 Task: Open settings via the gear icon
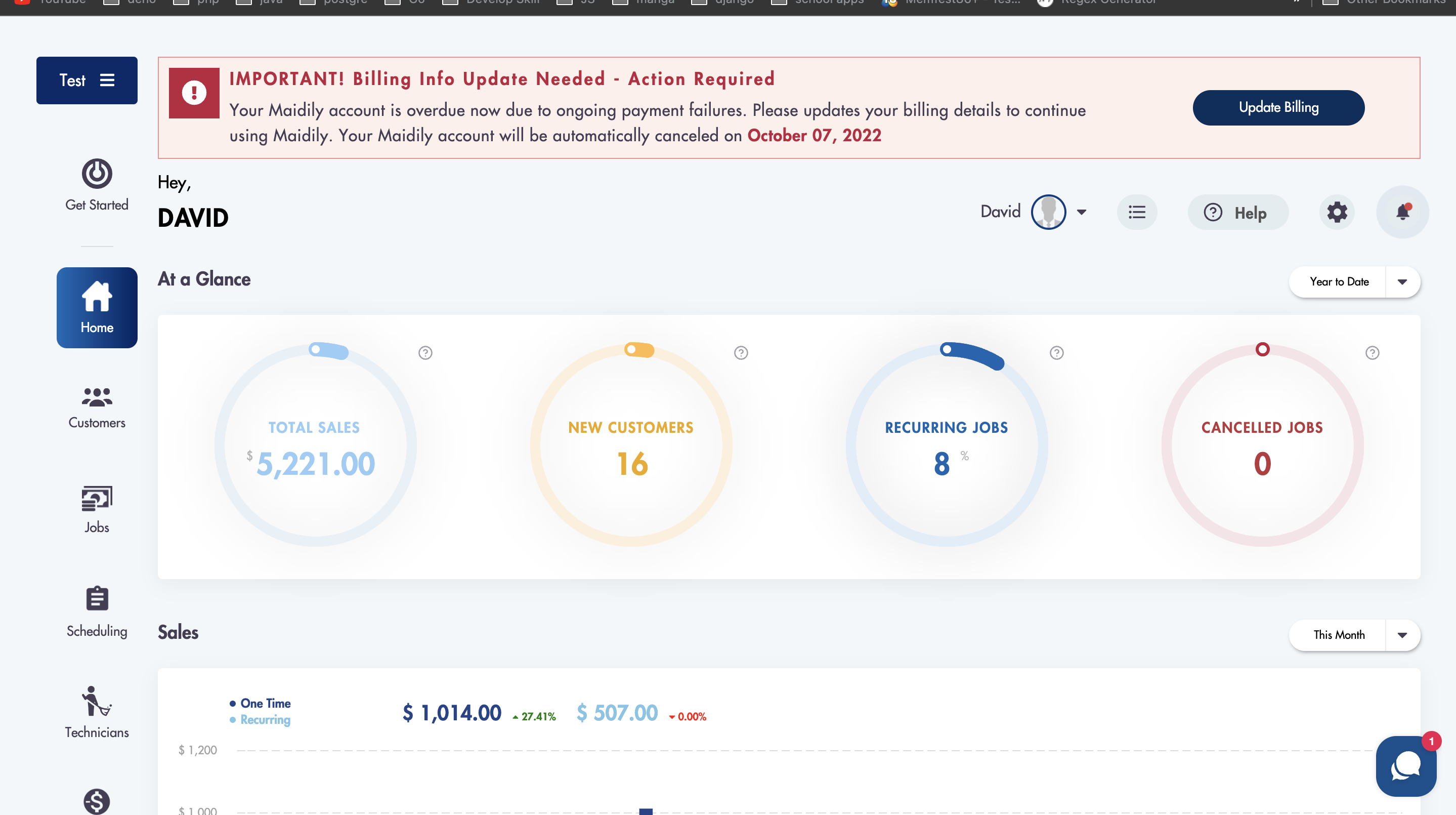click(1337, 212)
